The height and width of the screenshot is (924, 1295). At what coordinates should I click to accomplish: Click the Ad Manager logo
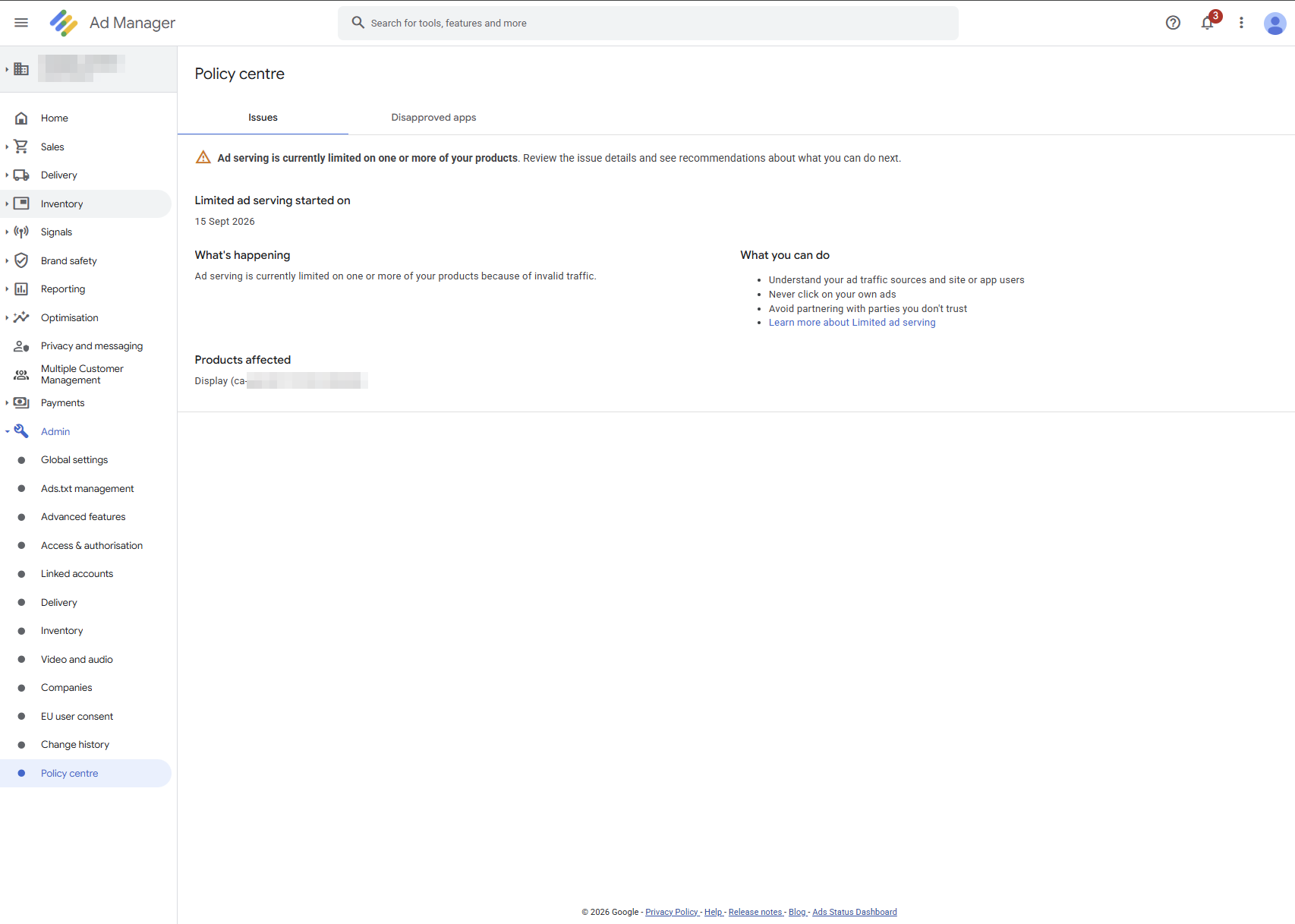tap(64, 23)
